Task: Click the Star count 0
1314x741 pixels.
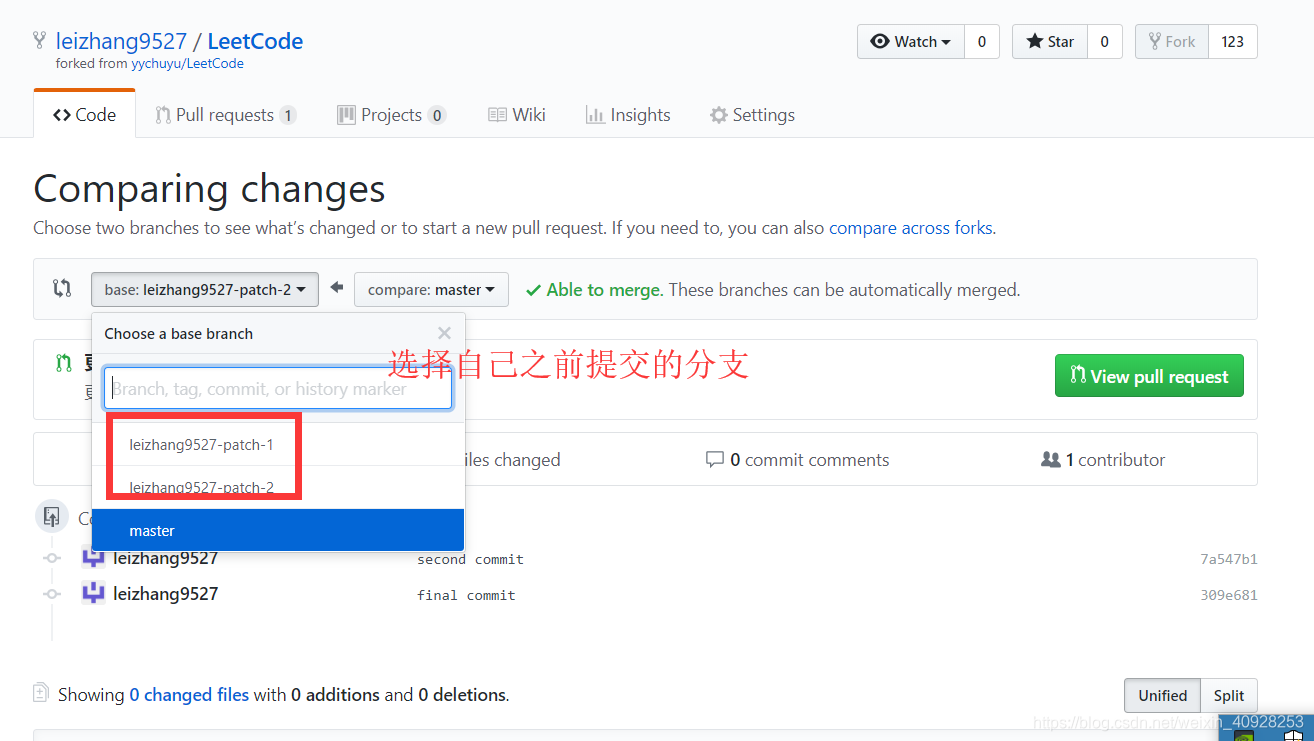Action: (1104, 41)
